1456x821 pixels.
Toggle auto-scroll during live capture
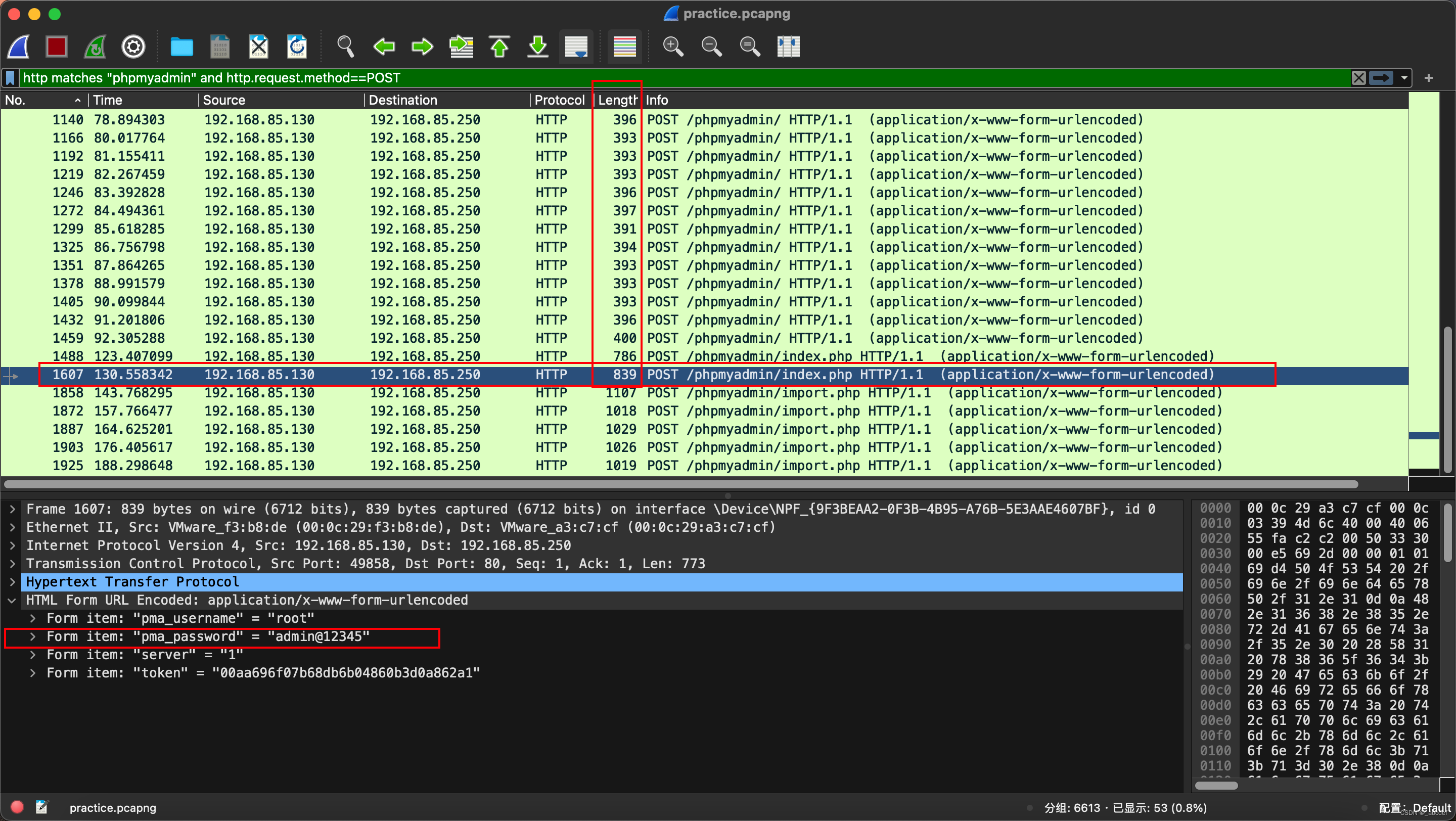click(576, 47)
